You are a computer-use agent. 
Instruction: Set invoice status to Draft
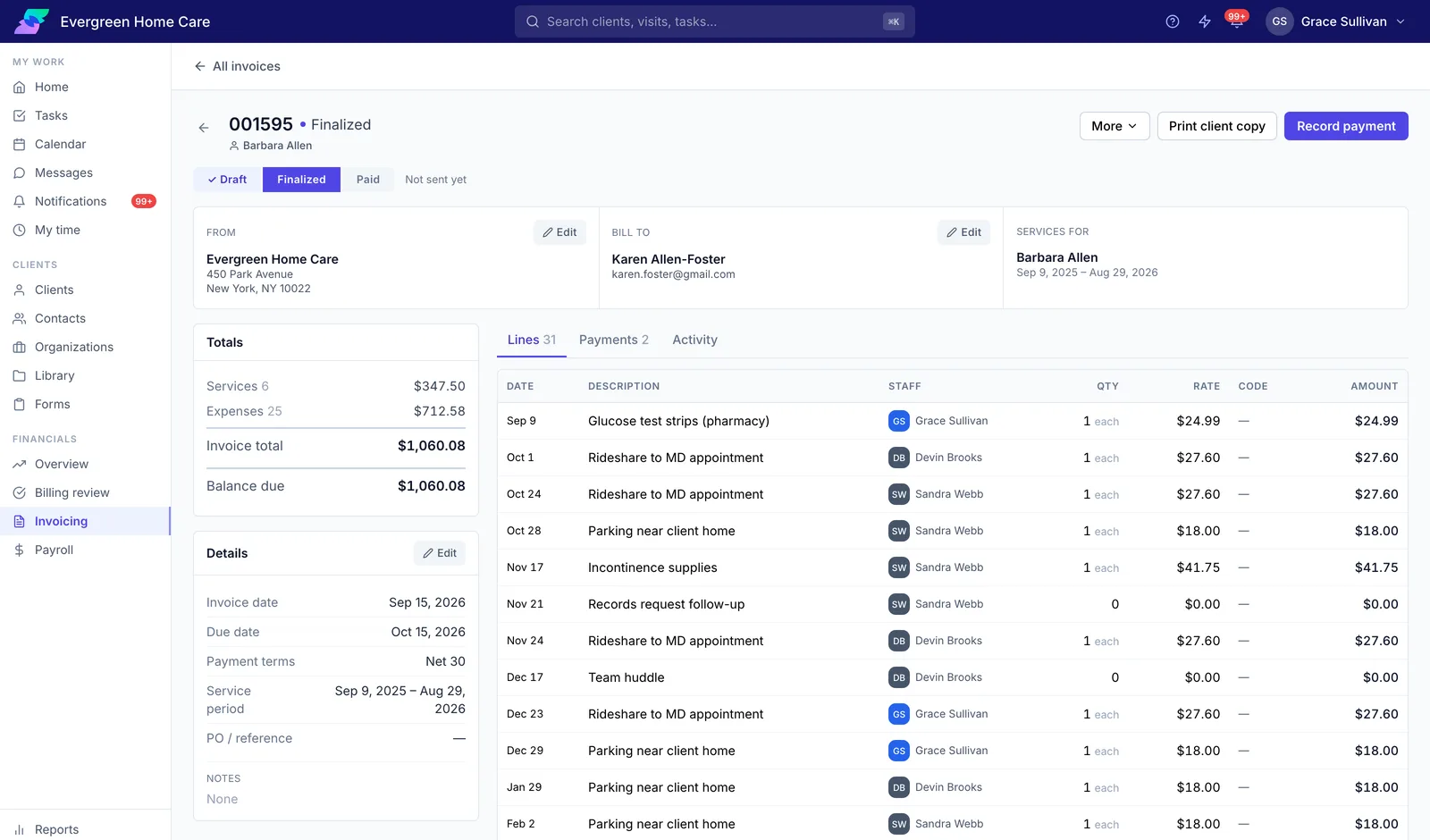coord(228,180)
